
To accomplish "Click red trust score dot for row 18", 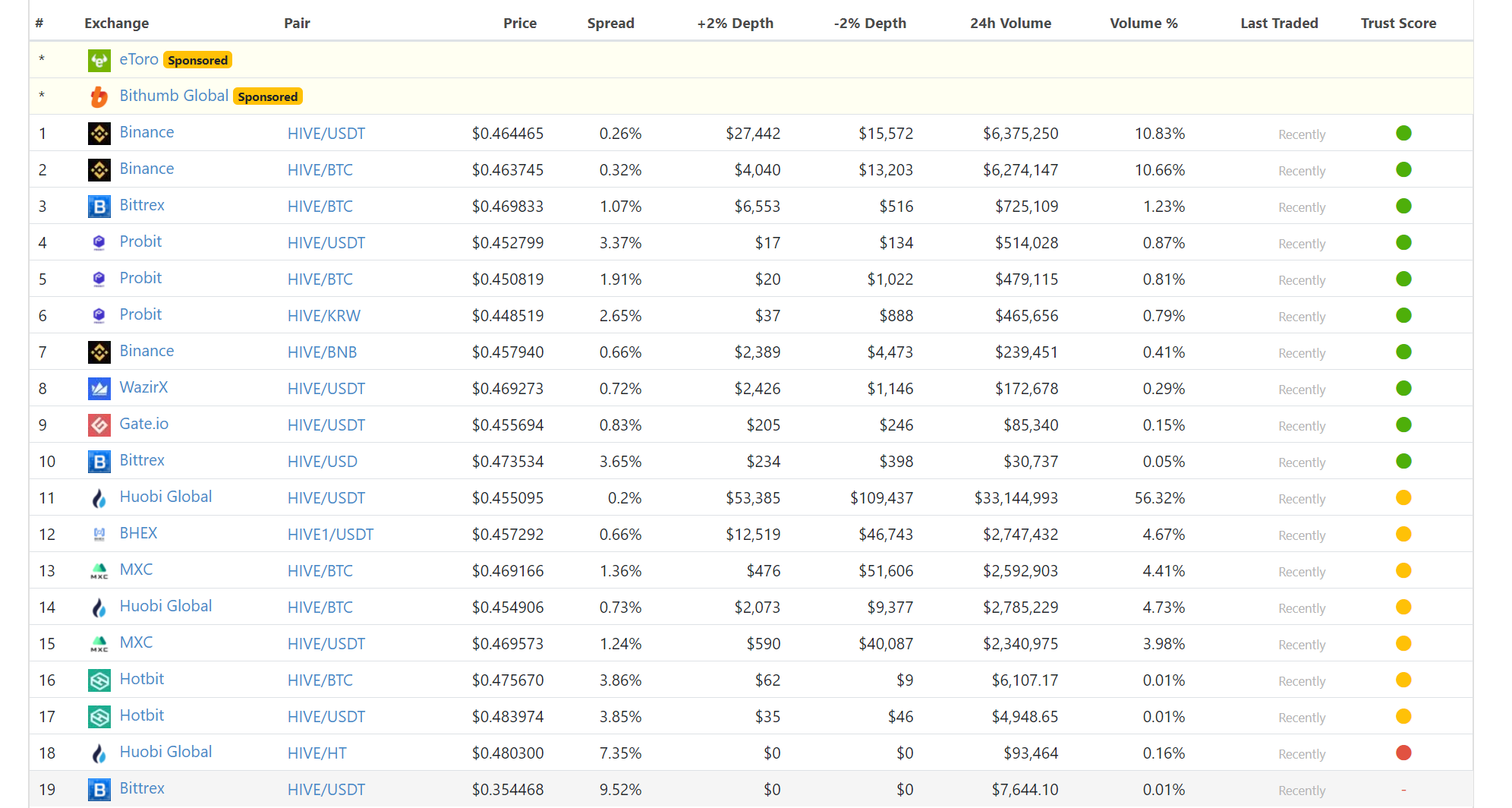I will point(1403,753).
